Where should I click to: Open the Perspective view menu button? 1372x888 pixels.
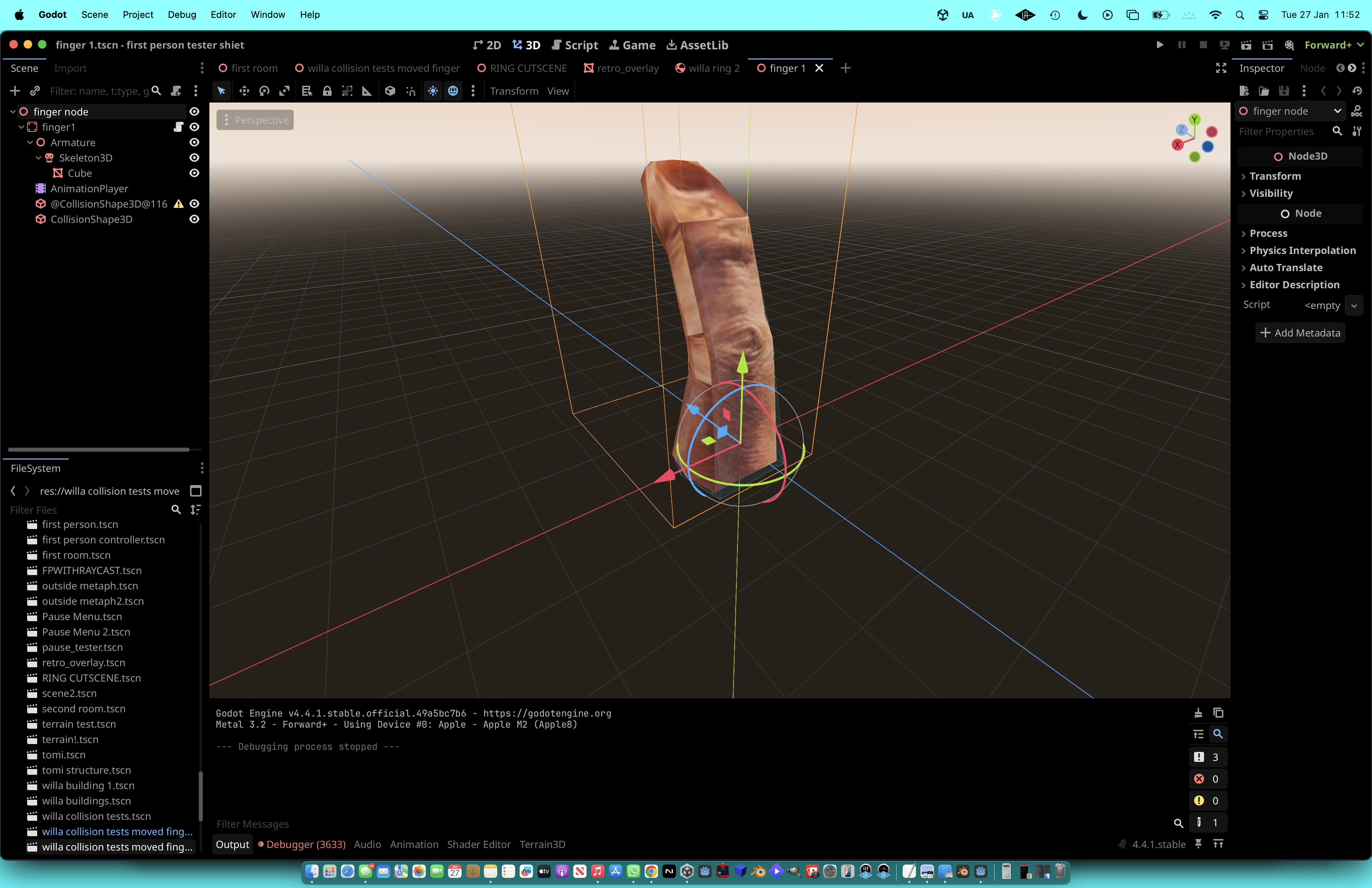pyautogui.click(x=255, y=120)
